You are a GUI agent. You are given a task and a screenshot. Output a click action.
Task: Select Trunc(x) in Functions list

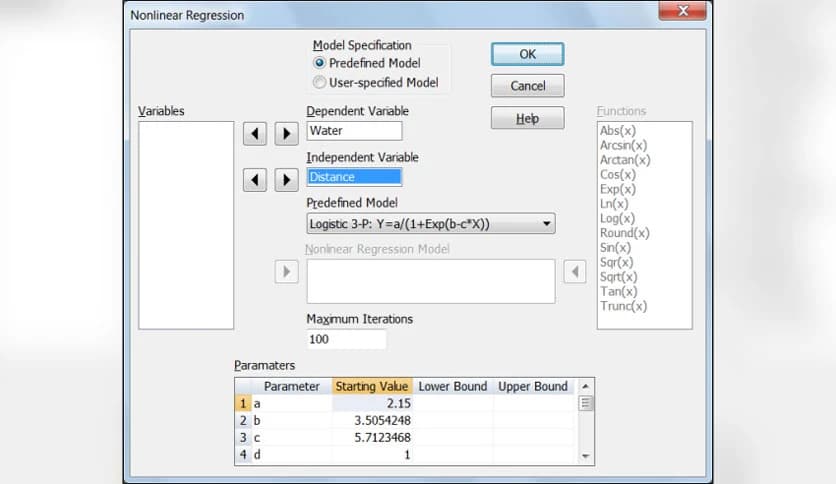click(623, 306)
